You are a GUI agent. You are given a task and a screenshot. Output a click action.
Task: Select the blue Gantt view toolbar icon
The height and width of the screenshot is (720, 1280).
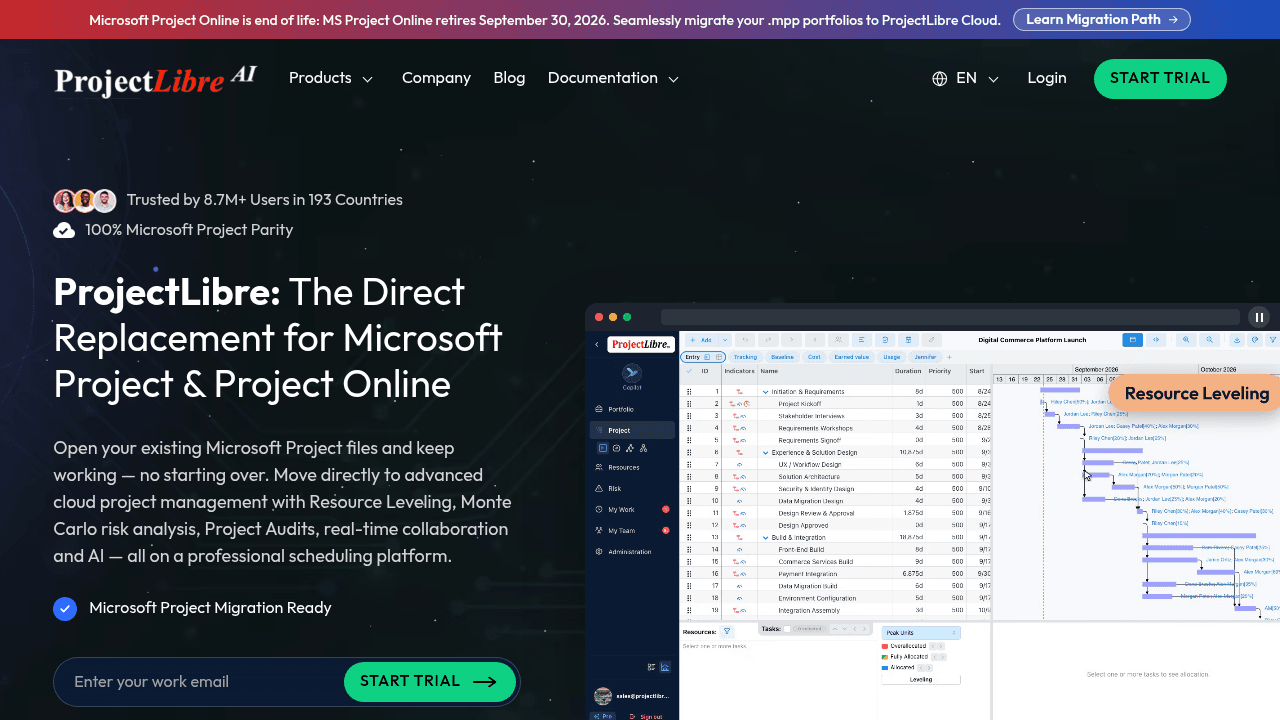click(x=1132, y=340)
